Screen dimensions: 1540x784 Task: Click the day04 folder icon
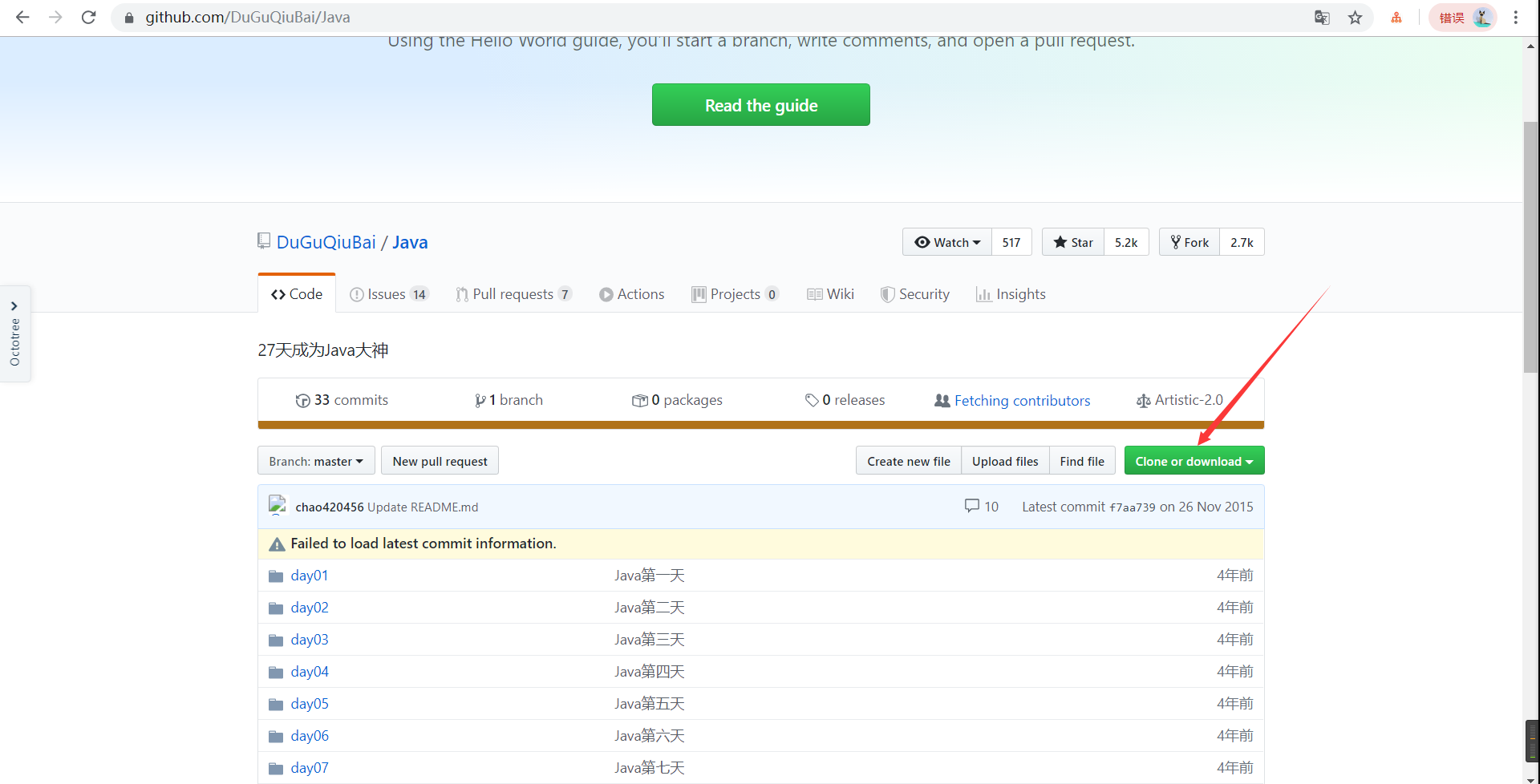pyautogui.click(x=276, y=672)
